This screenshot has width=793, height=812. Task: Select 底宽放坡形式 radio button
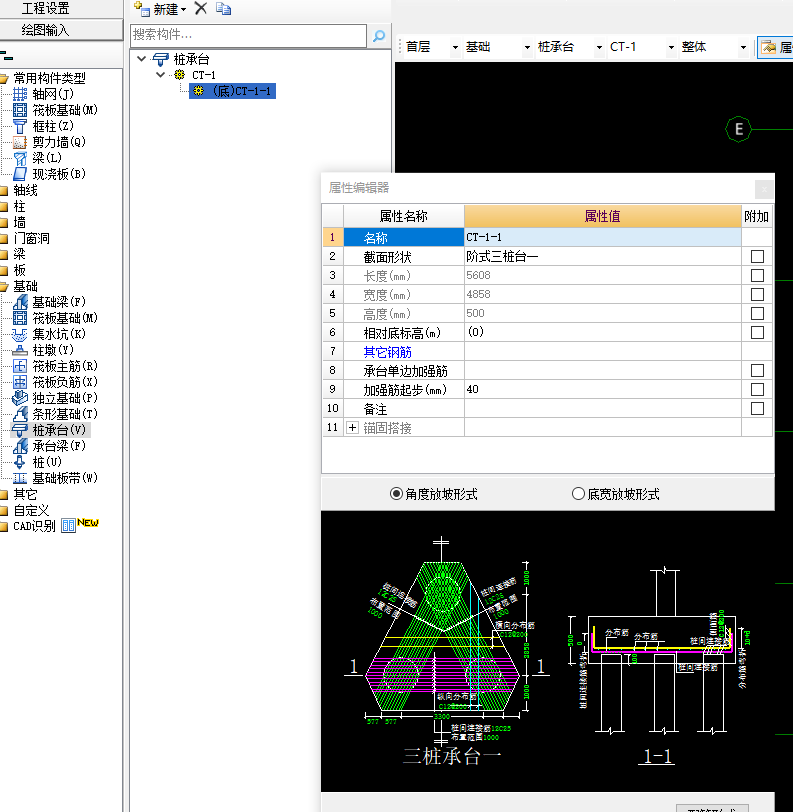578,494
